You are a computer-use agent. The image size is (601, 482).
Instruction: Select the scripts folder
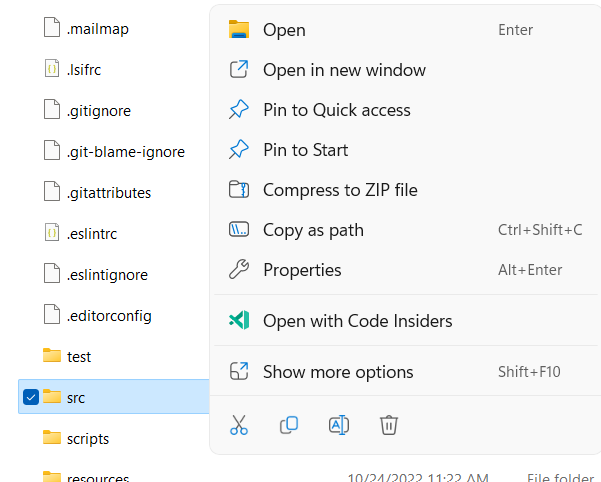[87, 438]
